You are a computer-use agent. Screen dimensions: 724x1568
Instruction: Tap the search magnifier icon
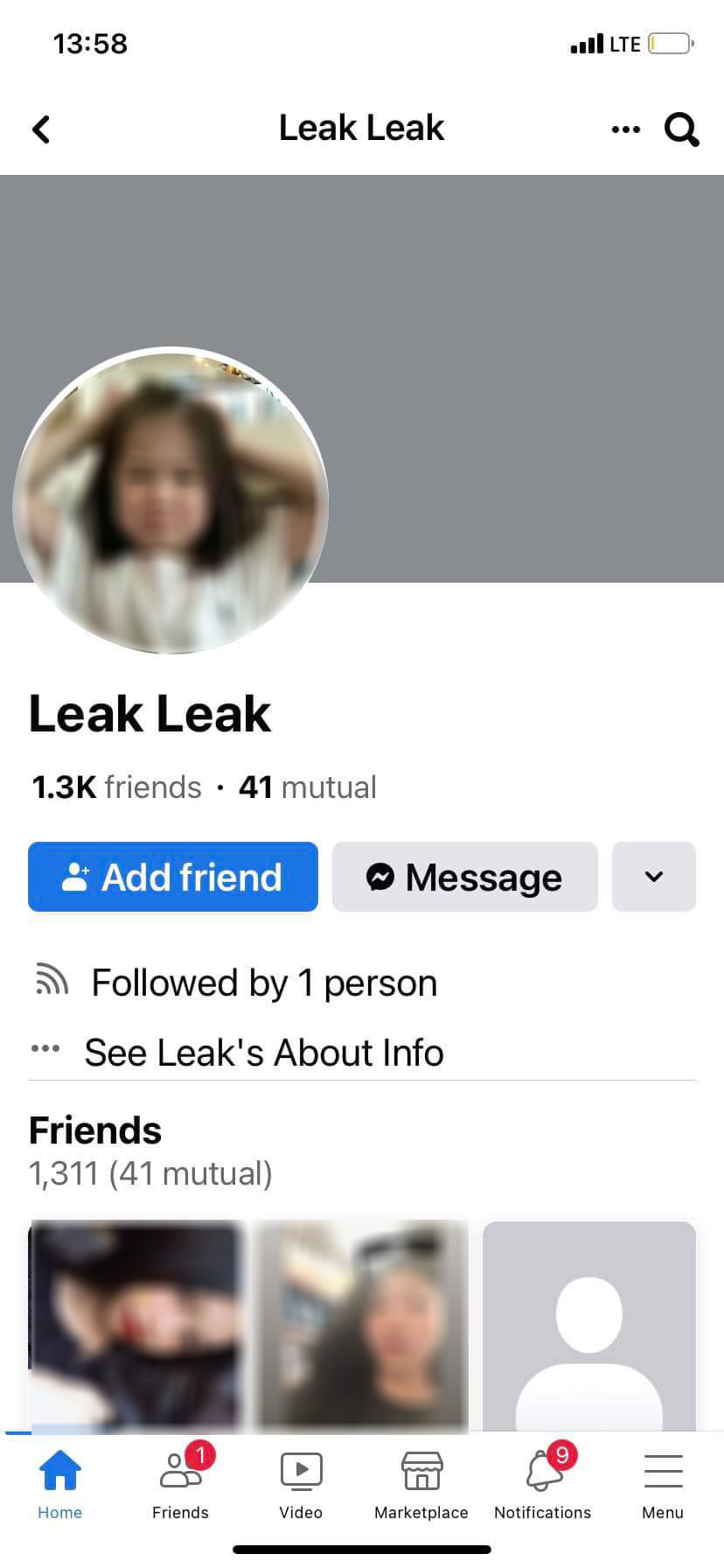point(681,129)
